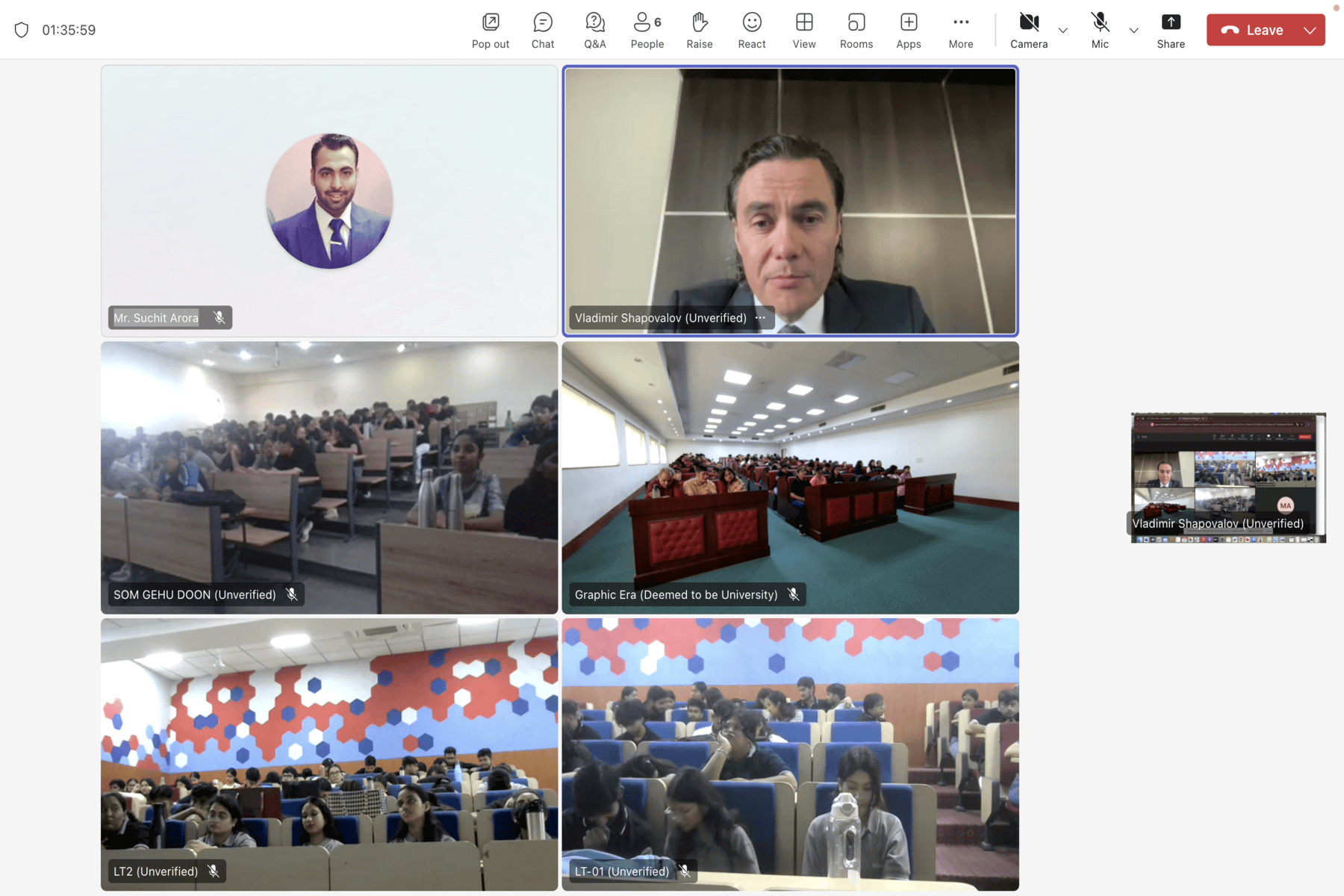Click the red Leave button
This screenshot has height=896, width=1344.
point(1253,31)
